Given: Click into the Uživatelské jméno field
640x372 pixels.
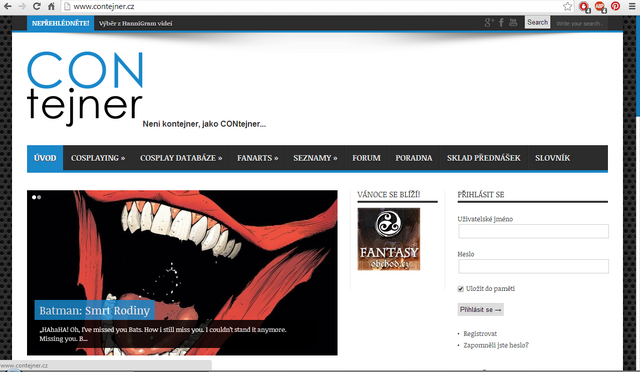Looking at the screenshot, I should click(533, 231).
